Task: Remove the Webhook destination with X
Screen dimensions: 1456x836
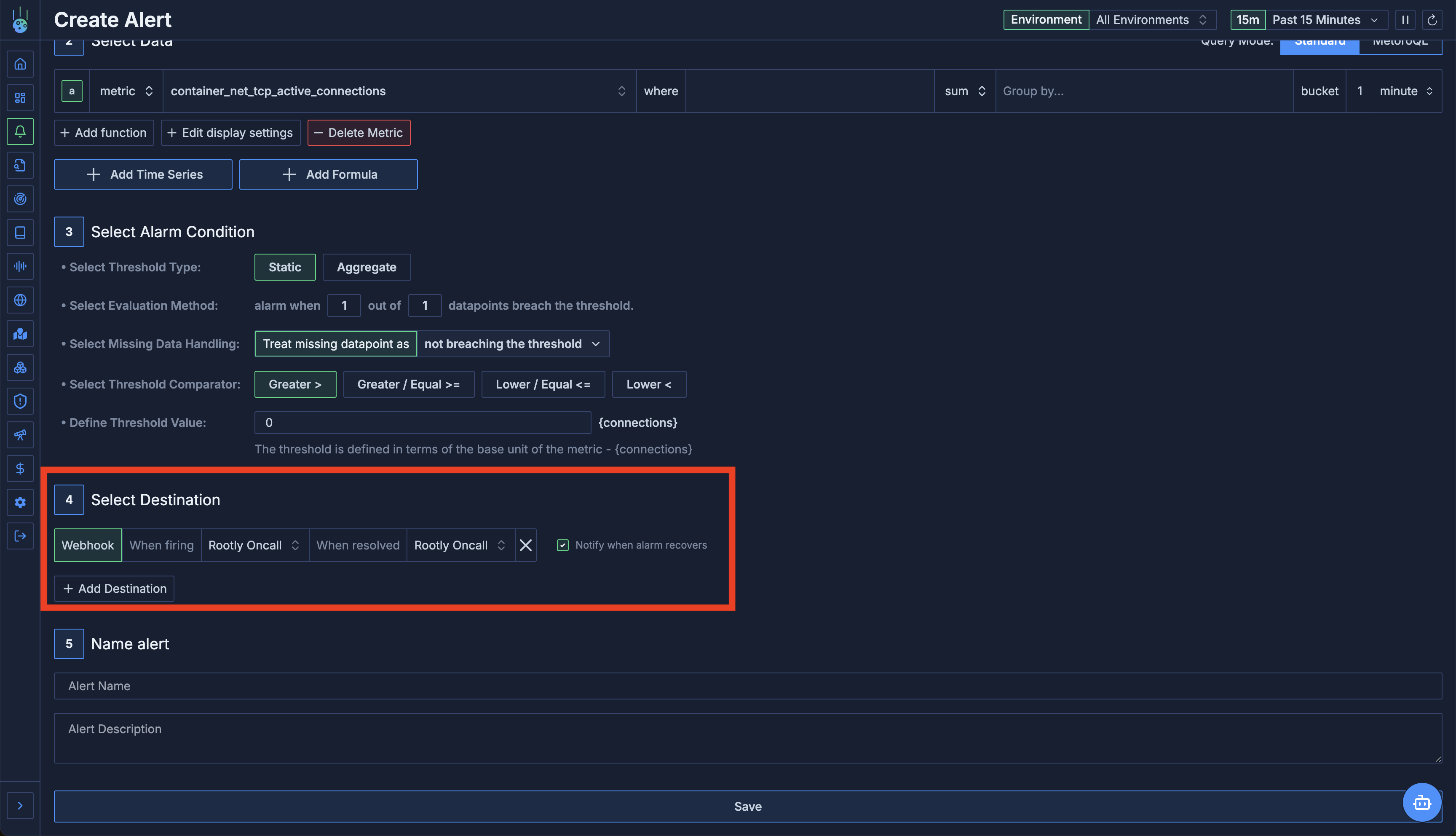Action: 525,546
